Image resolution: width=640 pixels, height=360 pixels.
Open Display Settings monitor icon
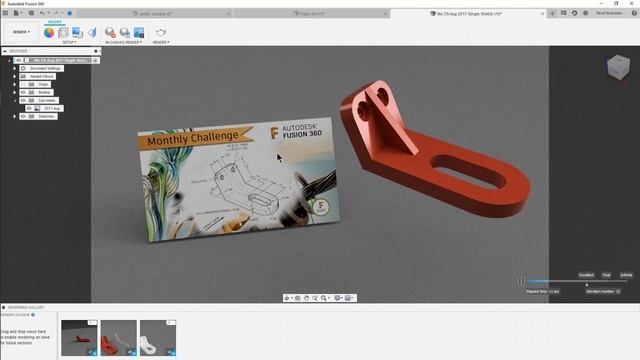click(x=337, y=298)
